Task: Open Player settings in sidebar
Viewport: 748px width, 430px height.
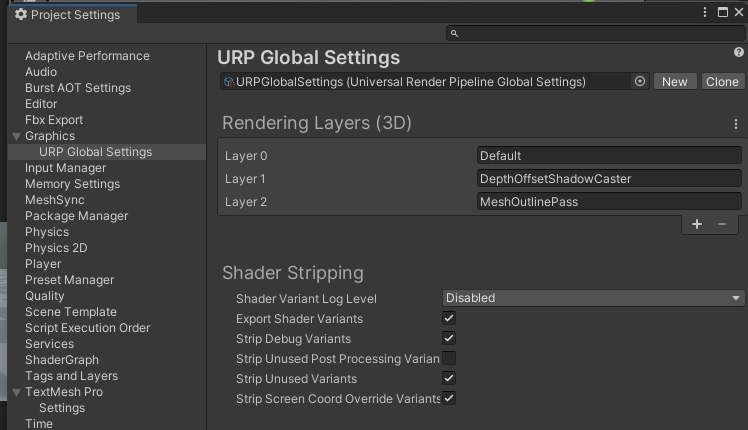Action: (43, 264)
